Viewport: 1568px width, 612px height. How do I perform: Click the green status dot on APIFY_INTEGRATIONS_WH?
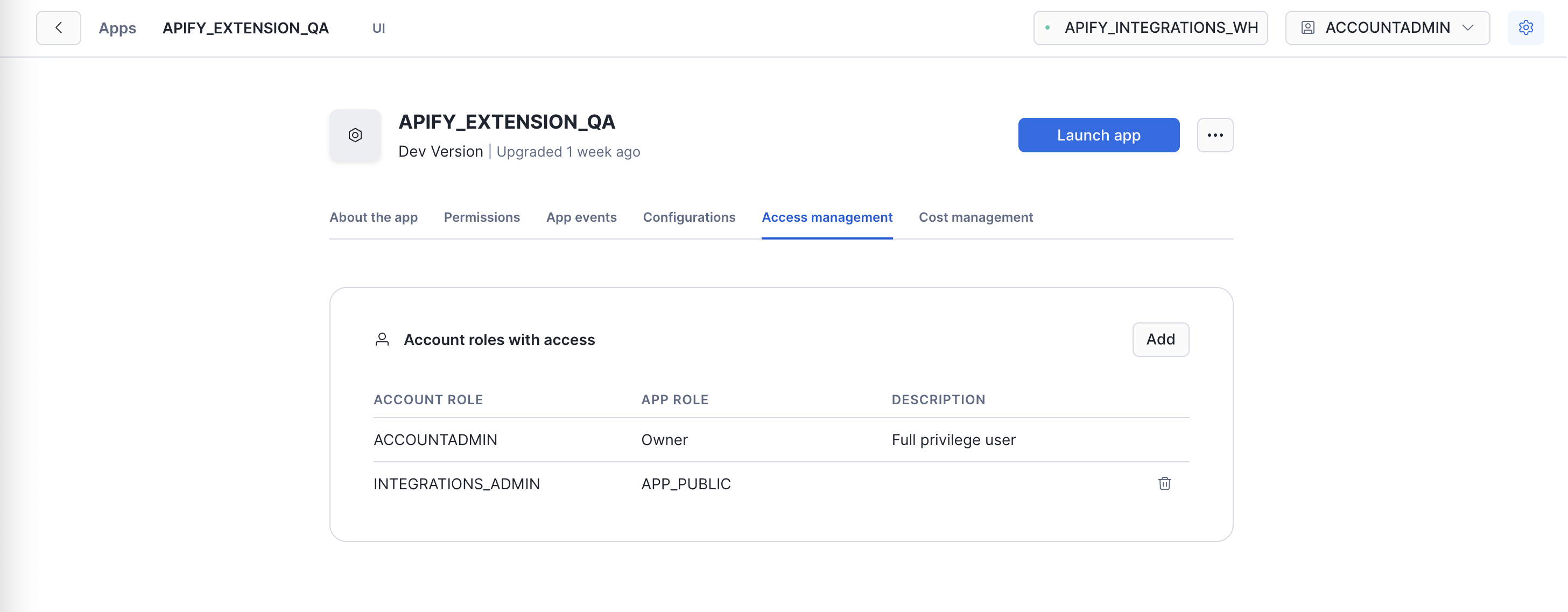tap(1047, 27)
